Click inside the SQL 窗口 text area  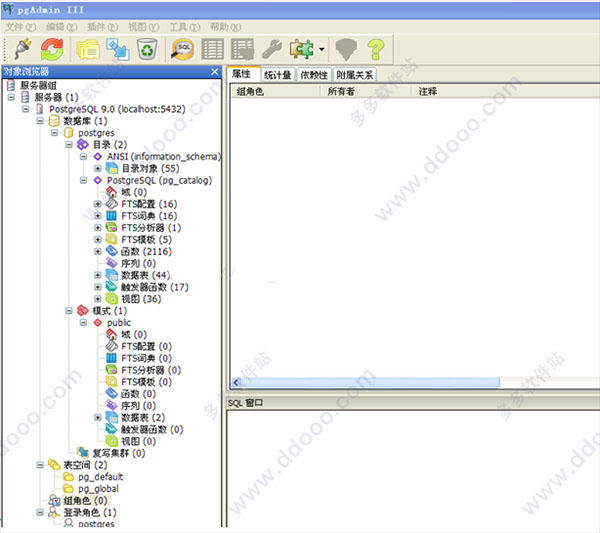(413, 469)
